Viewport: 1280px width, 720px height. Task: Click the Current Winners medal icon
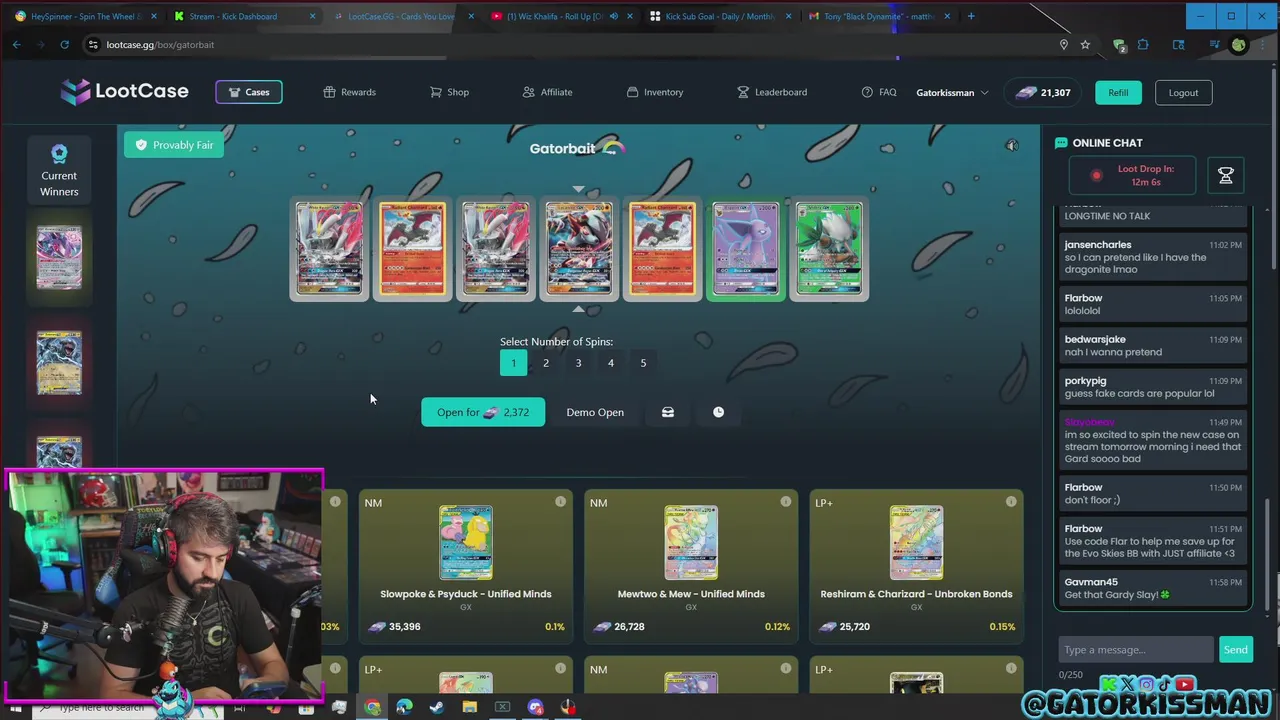(59, 153)
